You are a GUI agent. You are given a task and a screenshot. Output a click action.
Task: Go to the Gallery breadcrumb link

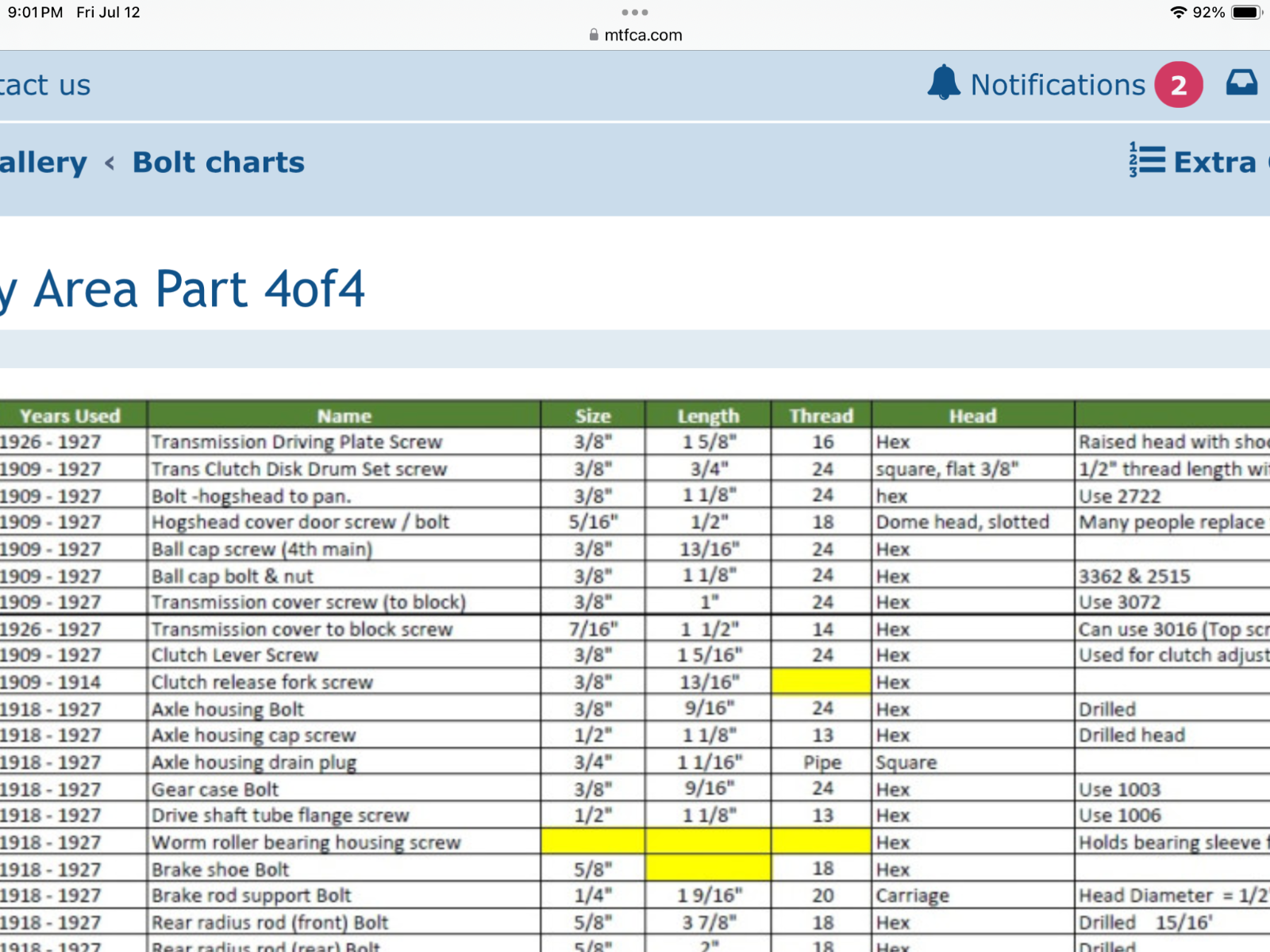43,163
